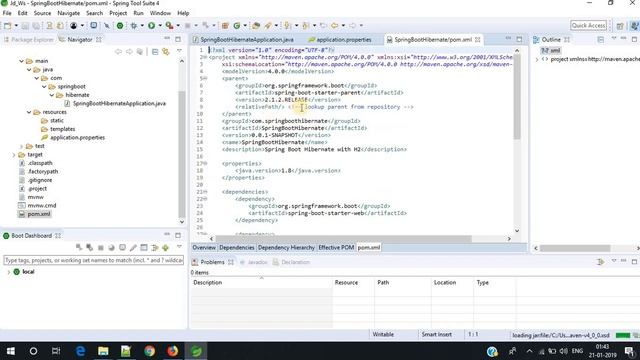Open the File menu
This screenshot has width=640, height=360.
(7, 13)
